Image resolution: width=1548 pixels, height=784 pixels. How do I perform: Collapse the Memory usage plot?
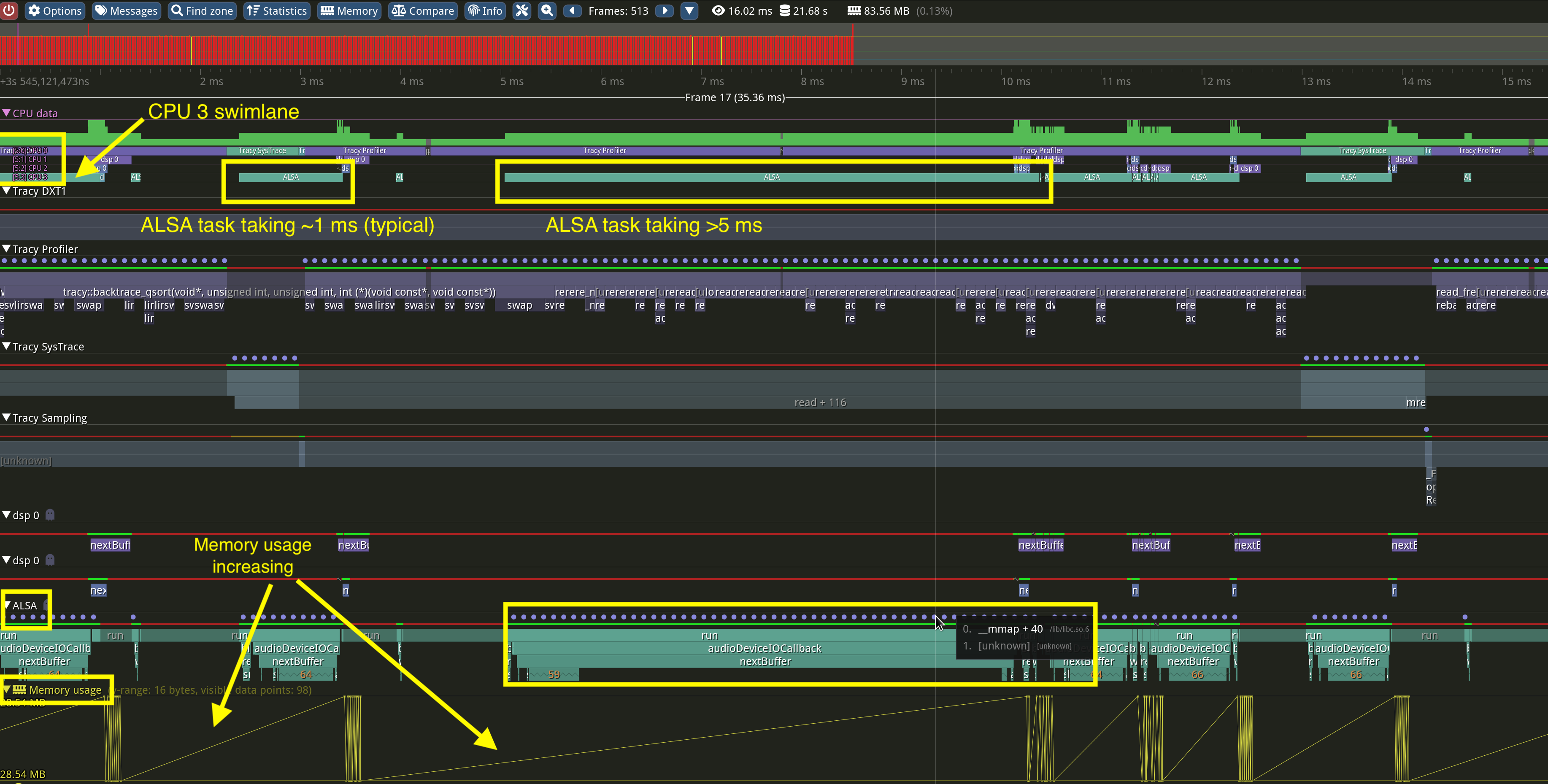[x=7, y=690]
